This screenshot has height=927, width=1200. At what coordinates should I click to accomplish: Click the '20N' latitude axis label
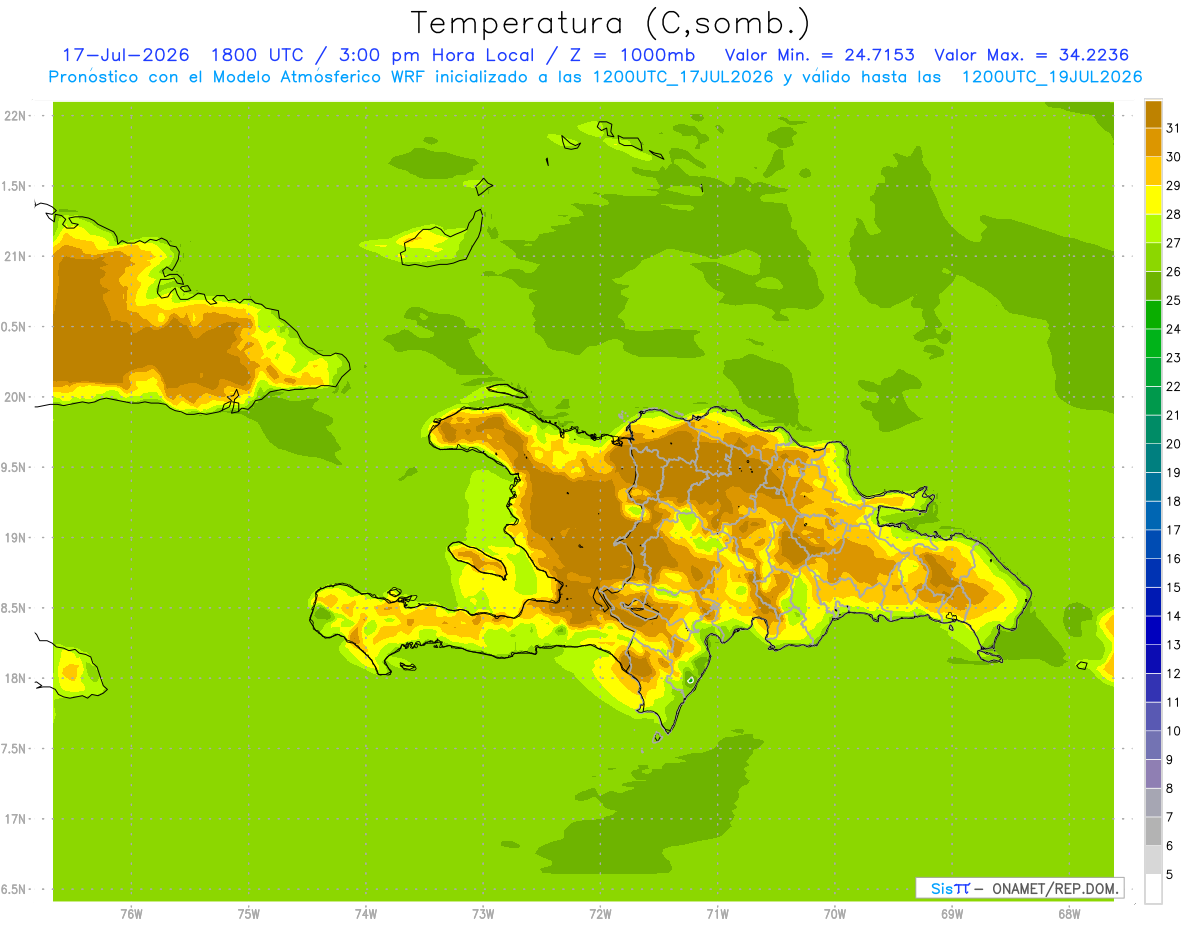coord(16,397)
